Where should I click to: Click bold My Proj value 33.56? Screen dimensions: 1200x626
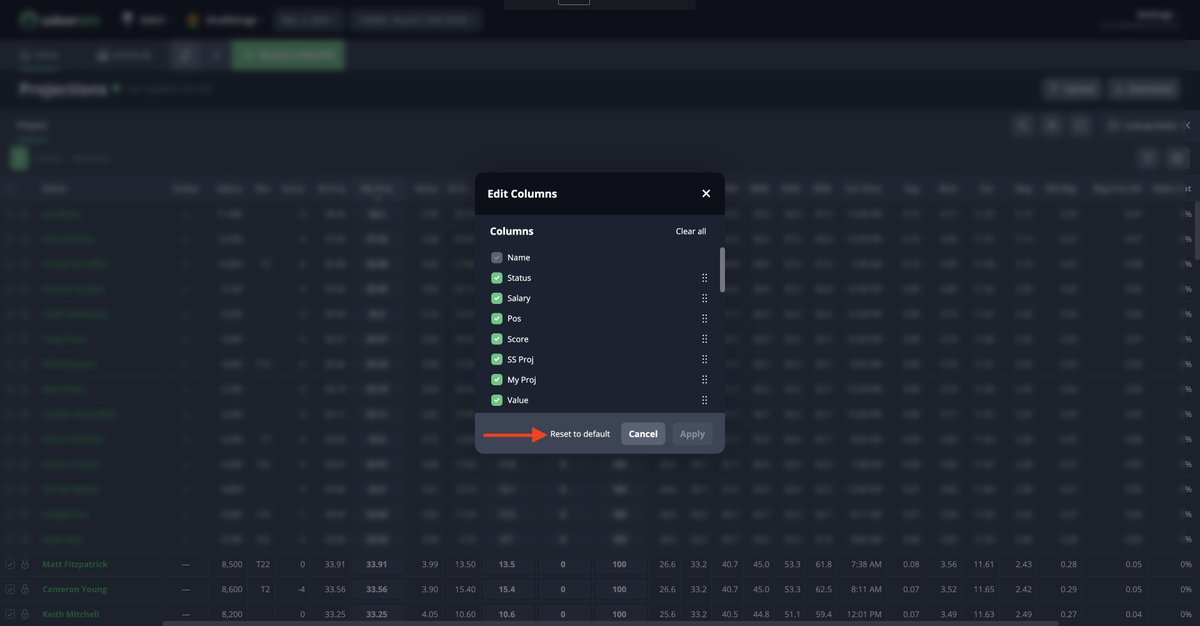point(376,589)
